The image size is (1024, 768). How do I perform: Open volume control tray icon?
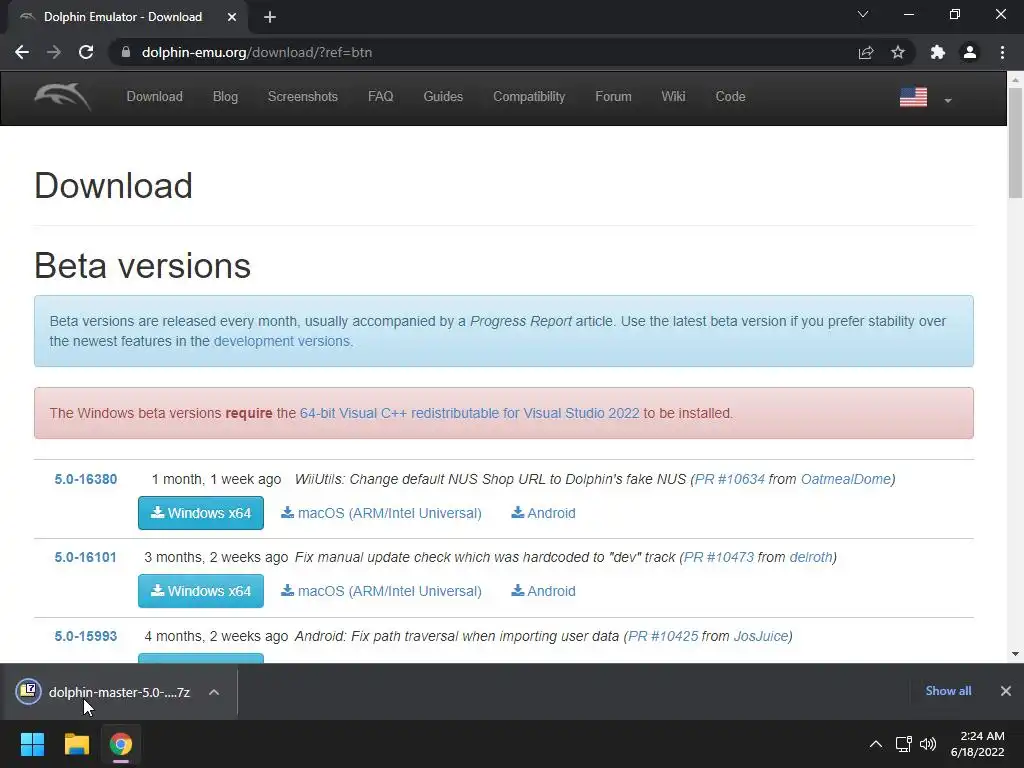[928, 744]
